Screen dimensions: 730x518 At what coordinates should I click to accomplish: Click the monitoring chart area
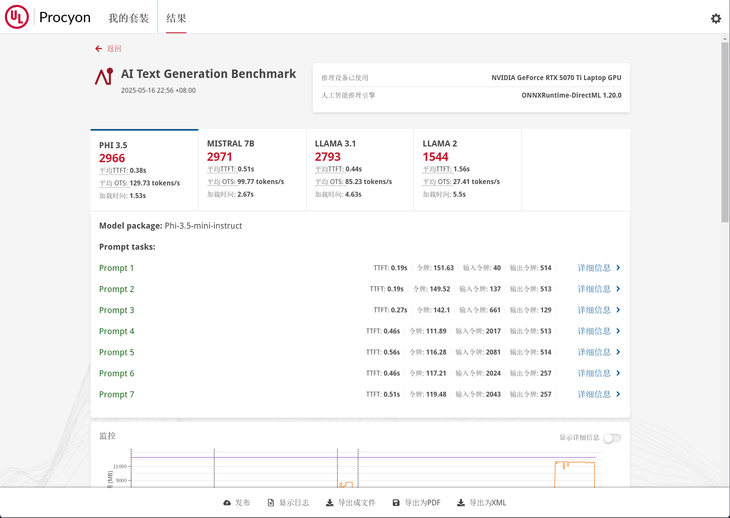(363, 468)
